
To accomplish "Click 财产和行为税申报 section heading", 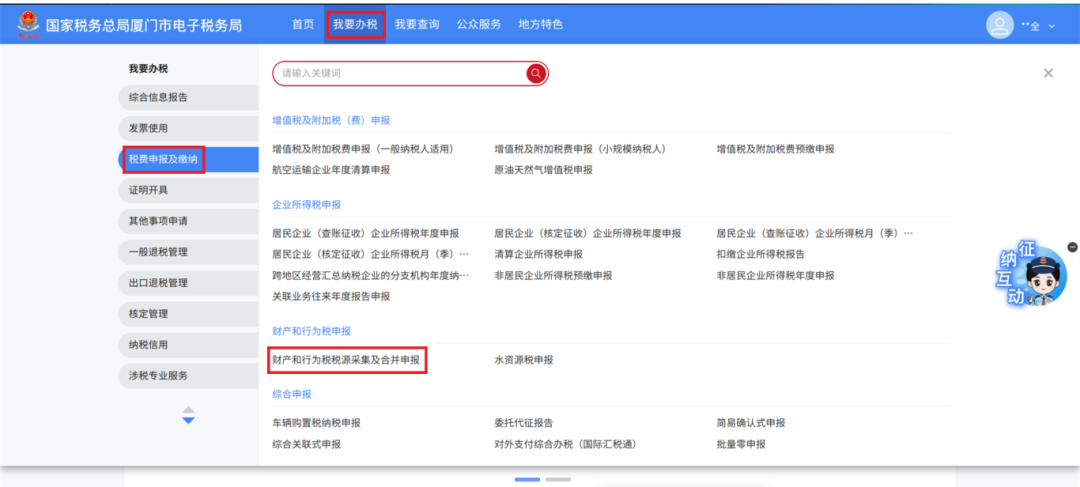I will (x=311, y=331).
